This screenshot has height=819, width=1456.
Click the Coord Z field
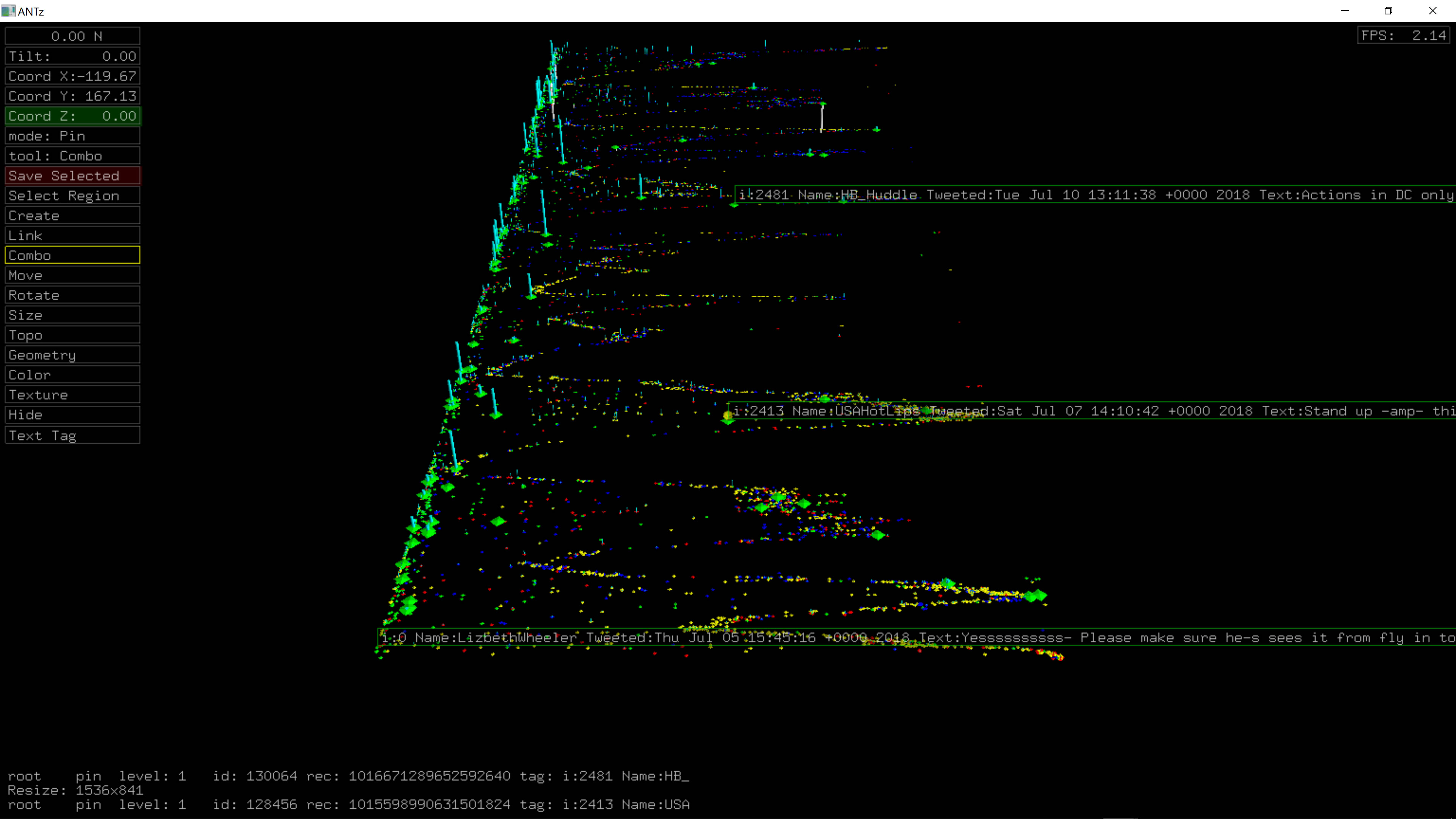[72, 116]
